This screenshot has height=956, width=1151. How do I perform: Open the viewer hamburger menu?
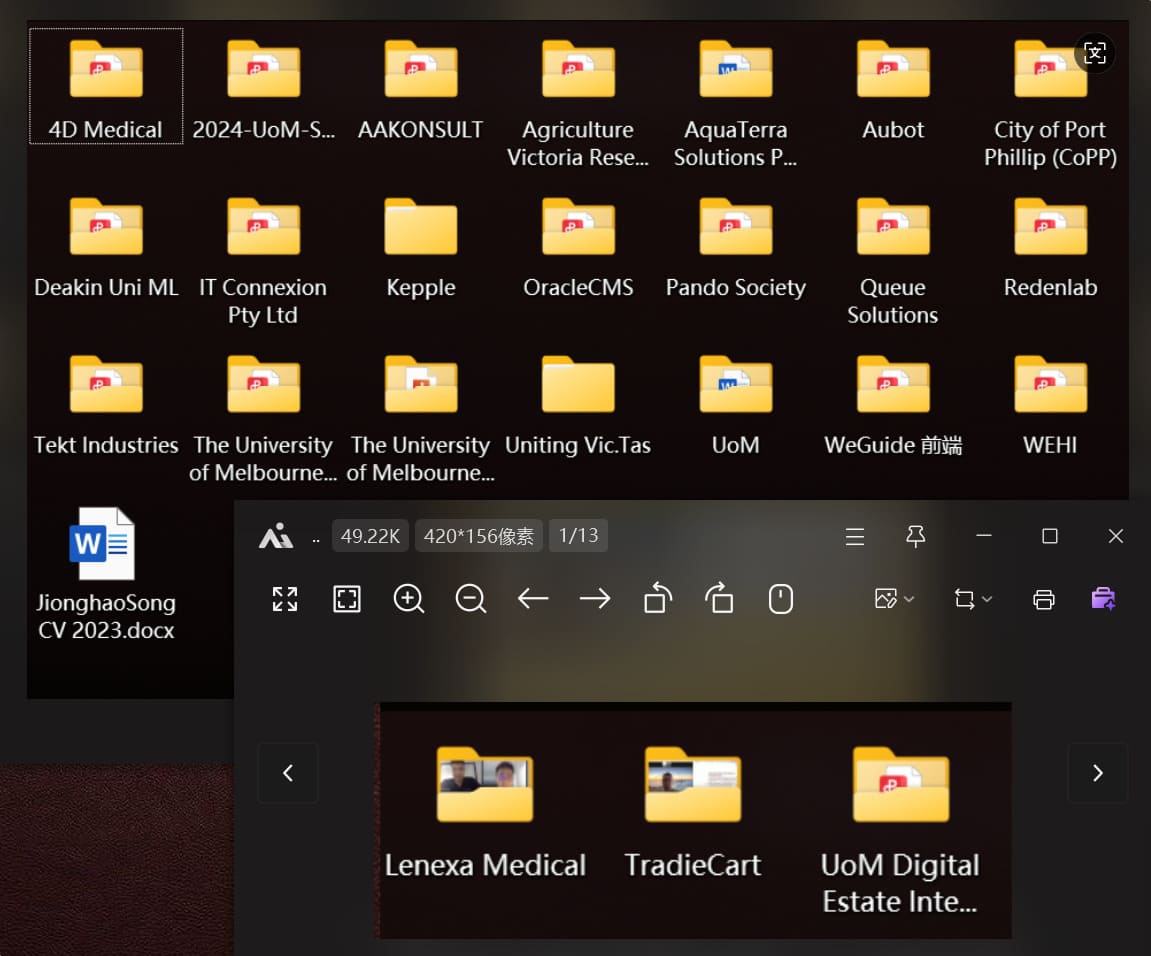pyautogui.click(x=854, y=537)
